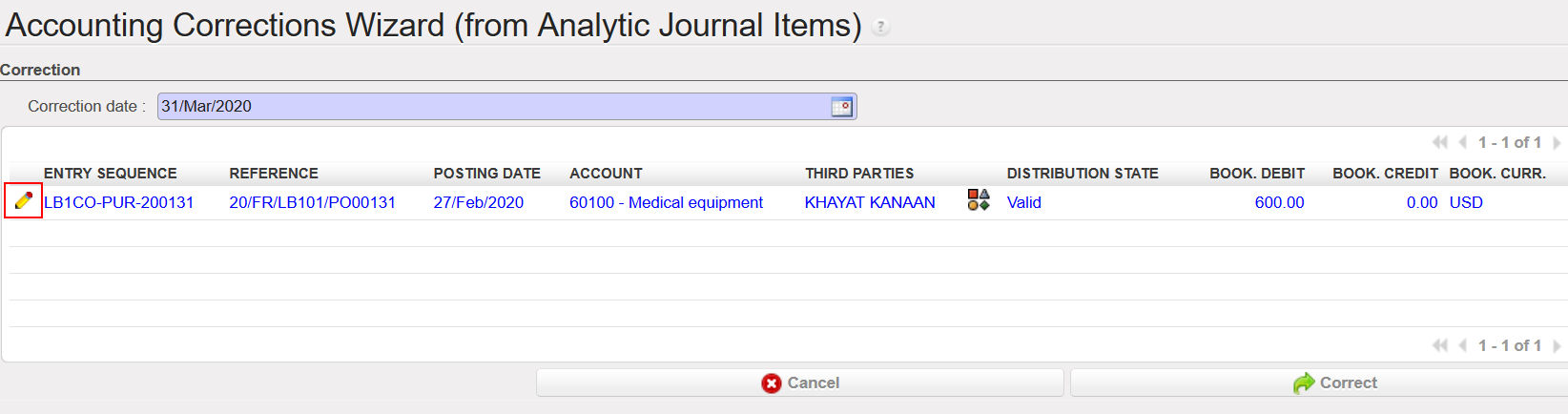Image resolution: width=1568 pixels, height=414 pixels.
Task: Click the bottom pager's previous page arrow
Action: coord(1462,345)
